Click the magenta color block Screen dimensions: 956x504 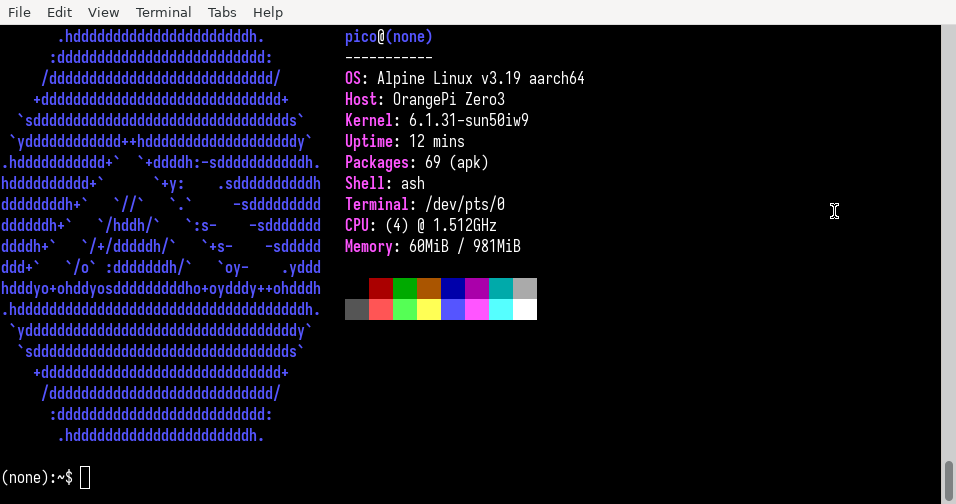477,310
